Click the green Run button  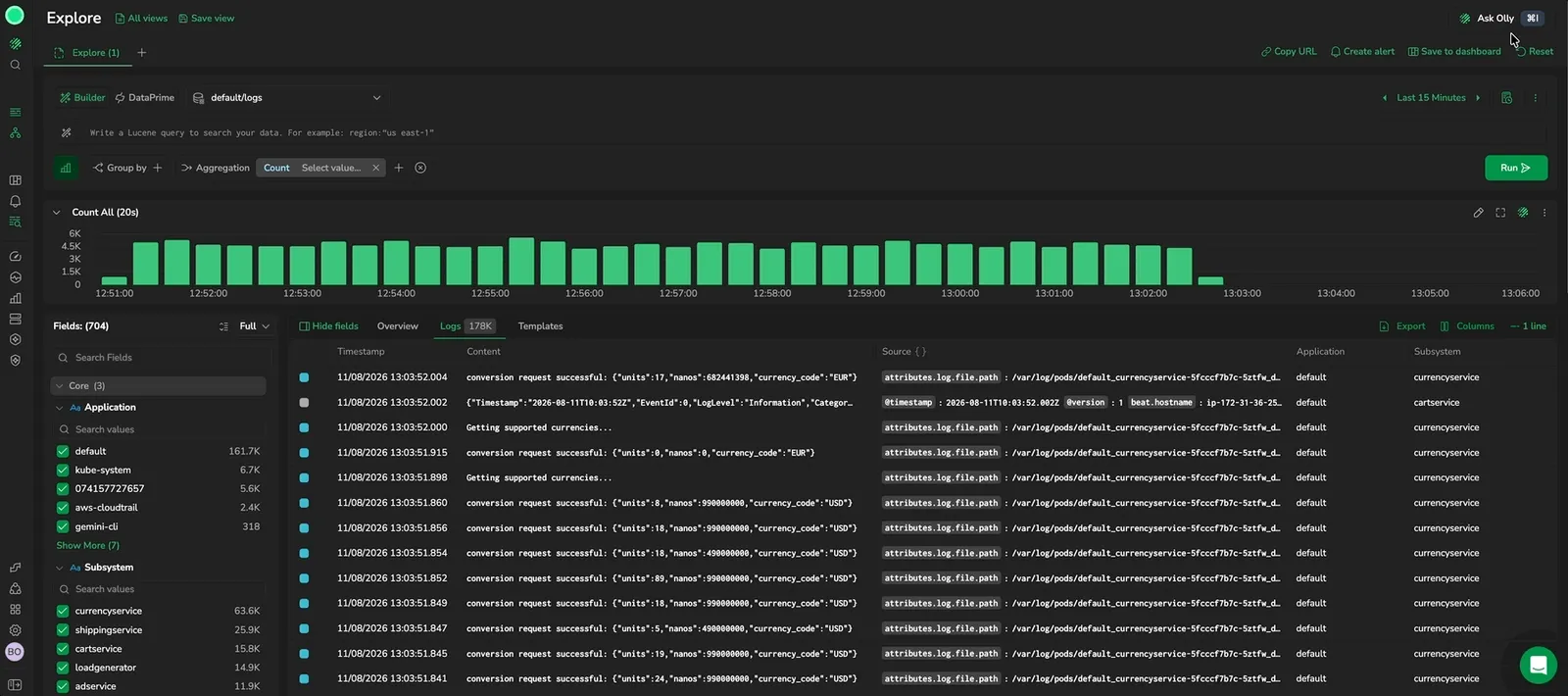click(x=1516, y=168)
